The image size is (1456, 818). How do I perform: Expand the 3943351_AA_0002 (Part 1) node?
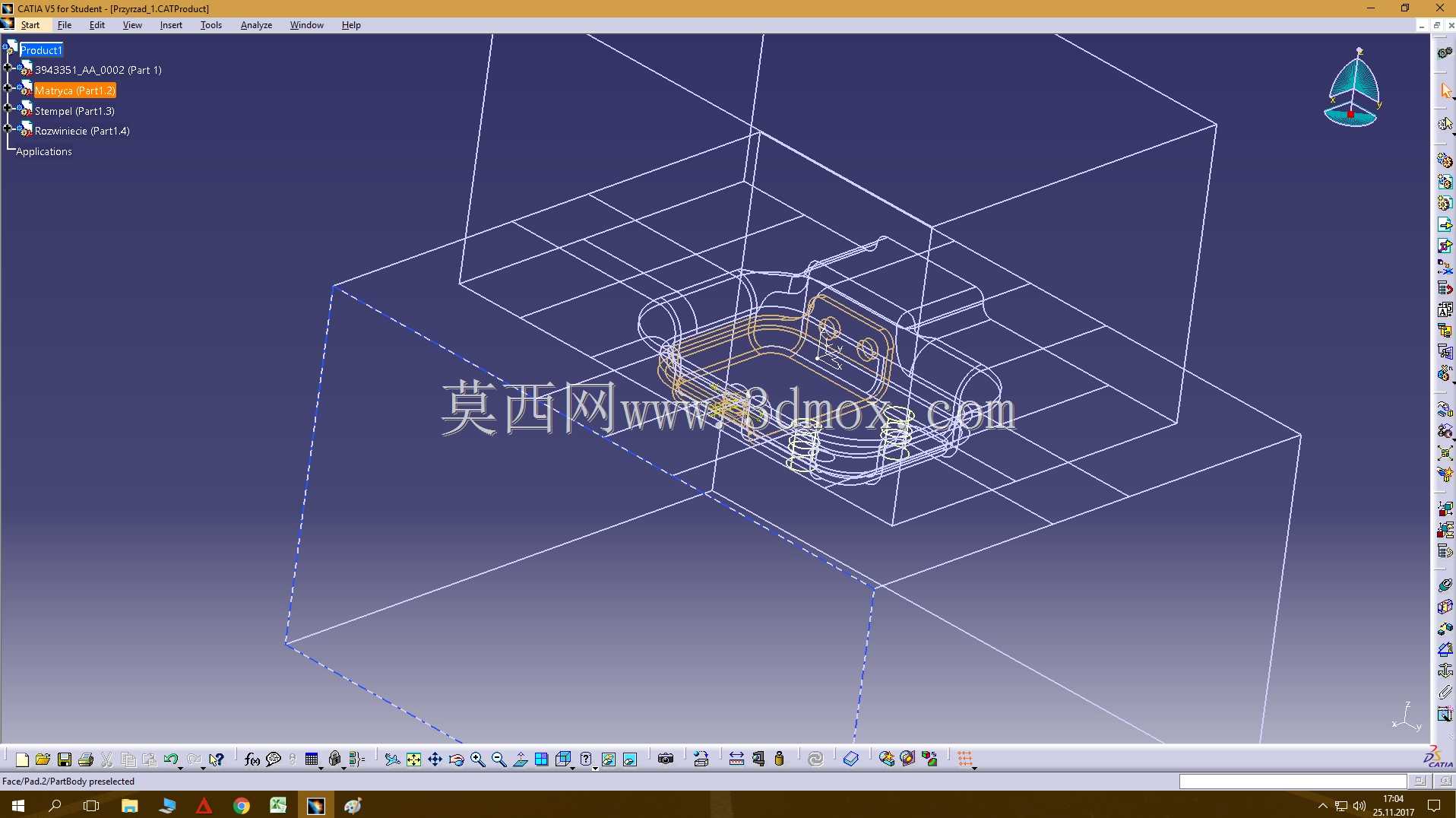point(8,68)
